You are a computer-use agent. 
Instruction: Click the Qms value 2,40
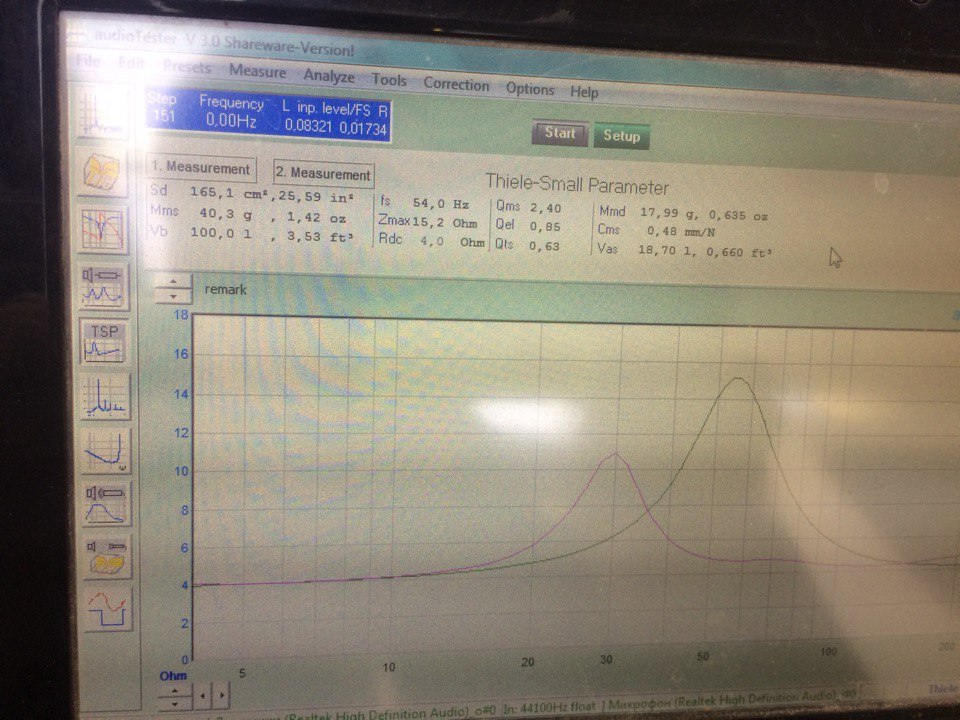pyautogui.click(x=546, y=208)
